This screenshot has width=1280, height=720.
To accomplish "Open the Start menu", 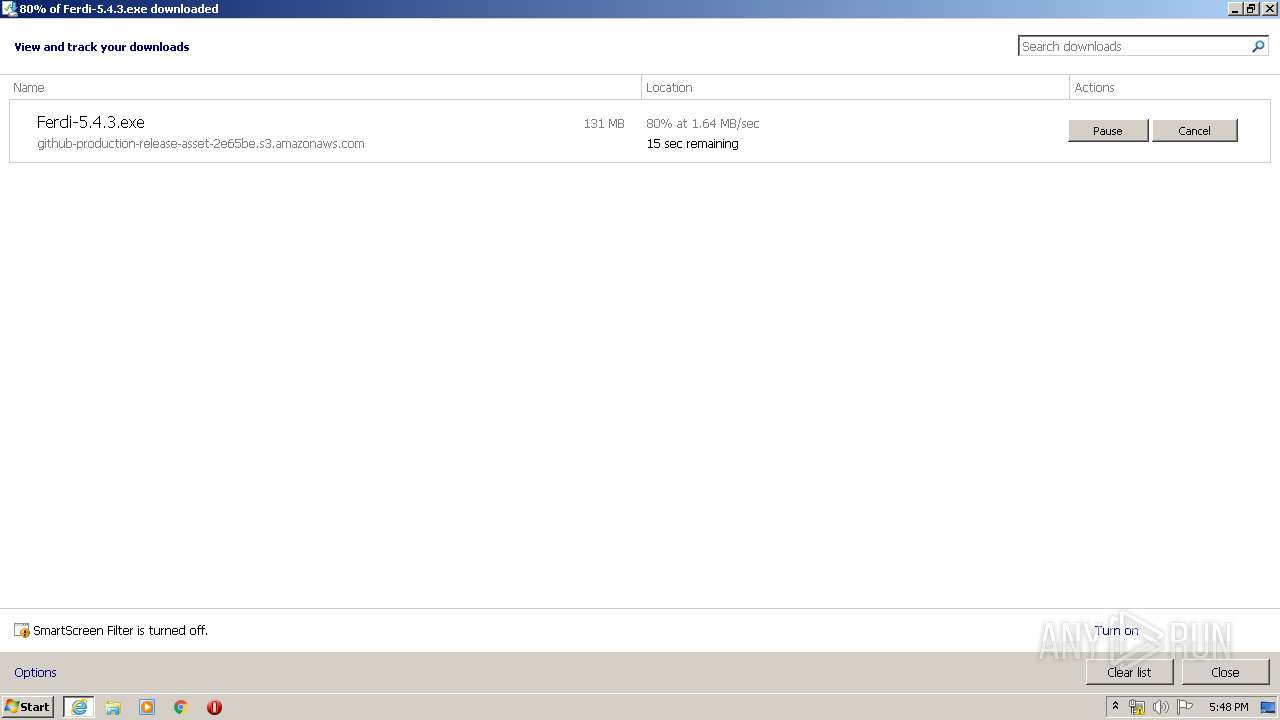I will (x=28, y=707).
